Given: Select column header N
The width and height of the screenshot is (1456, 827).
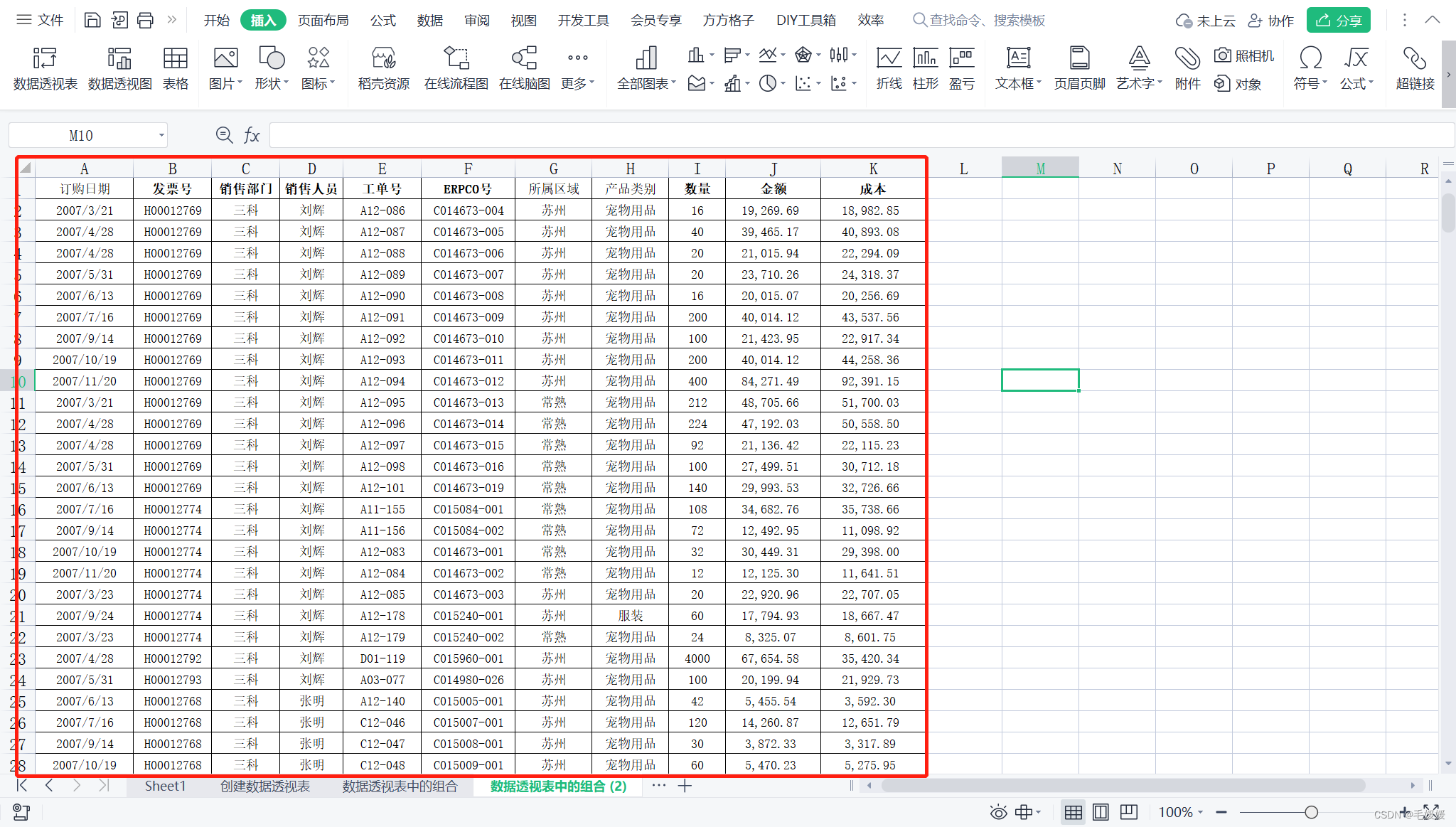Looking at the screenshot, I should tap(1117, 169).
